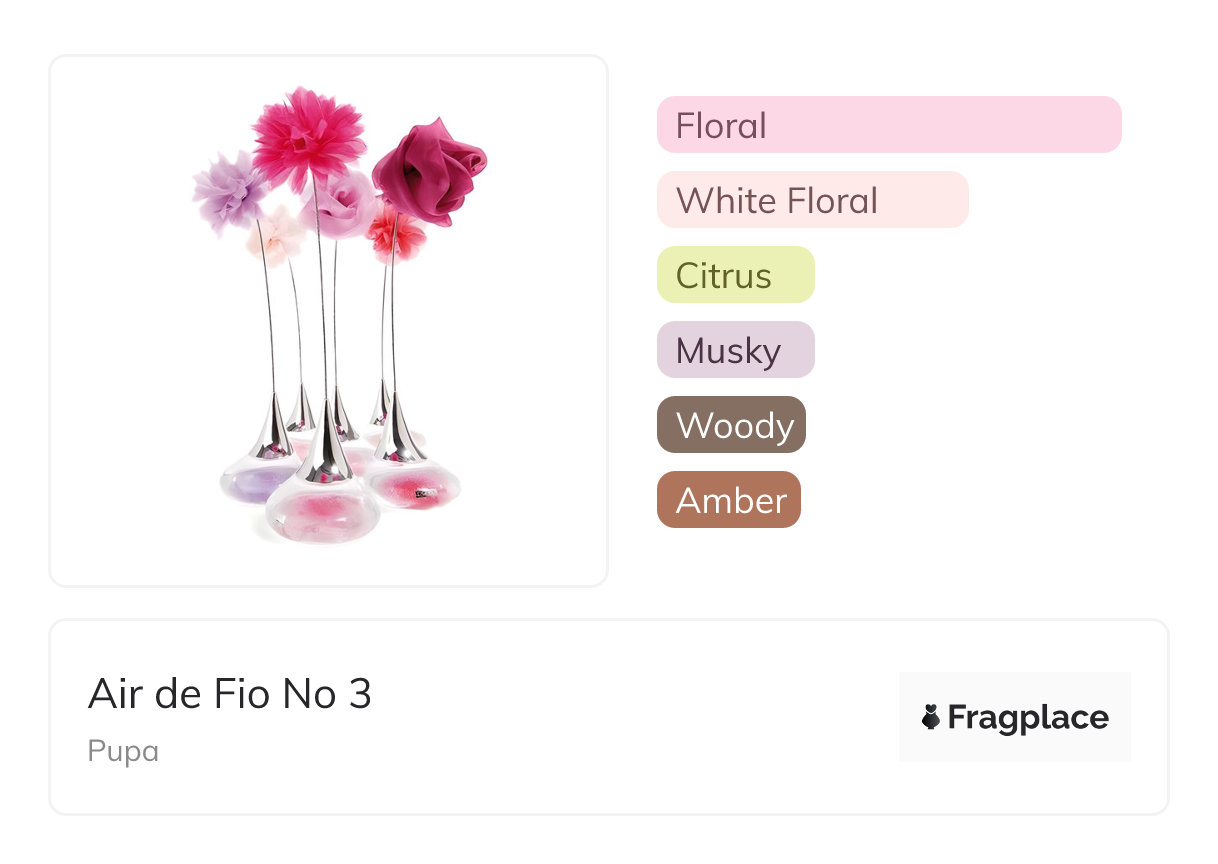Pick the Amber accord tag
The image size is (1218, 864).
click(x=728, y=500)
